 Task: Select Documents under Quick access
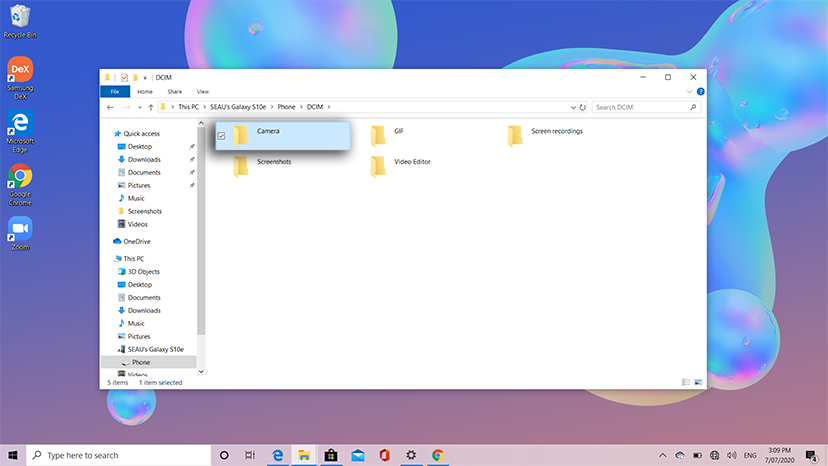(139, 172)
